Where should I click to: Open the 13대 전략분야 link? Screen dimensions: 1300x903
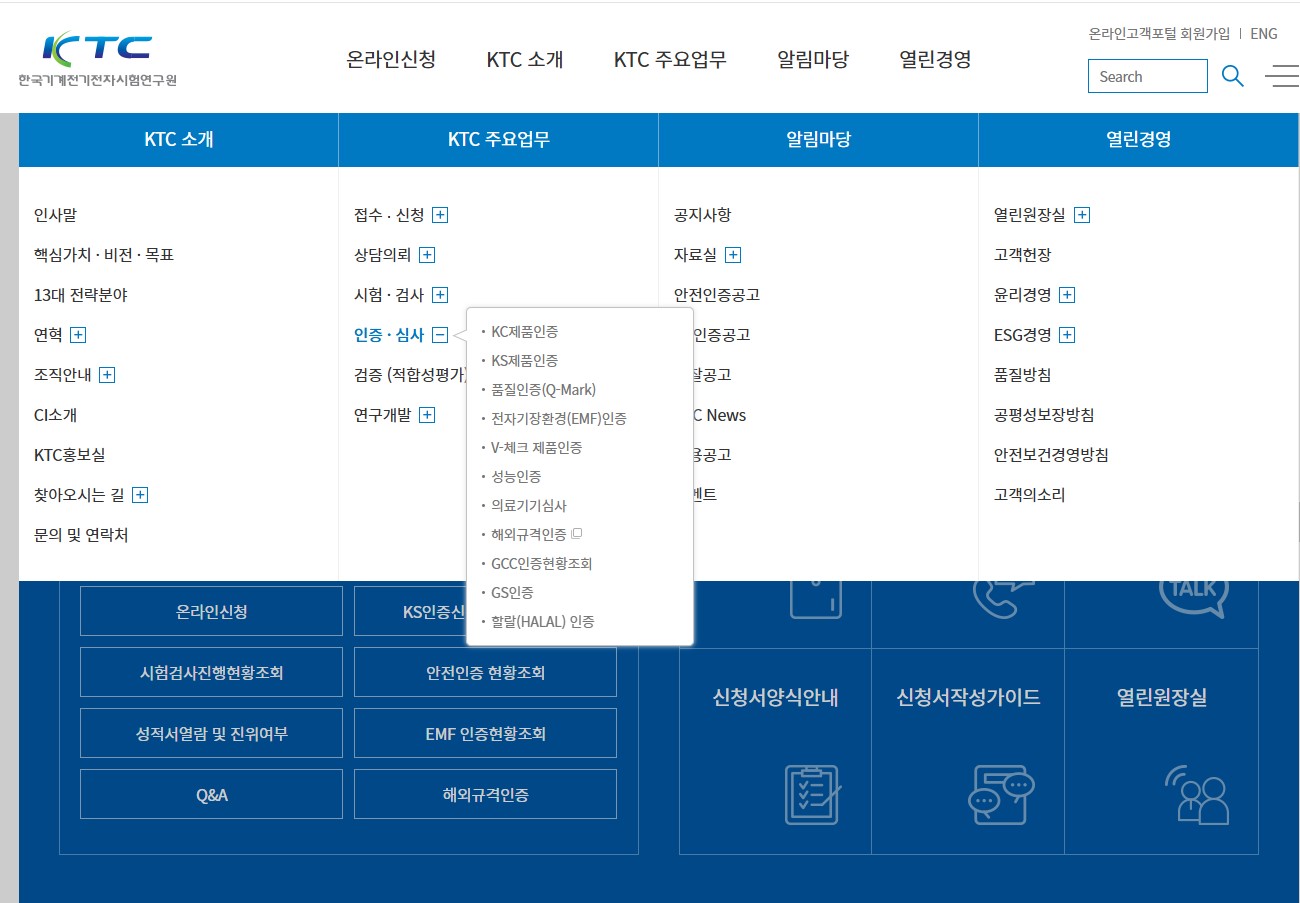coord(80,295)
